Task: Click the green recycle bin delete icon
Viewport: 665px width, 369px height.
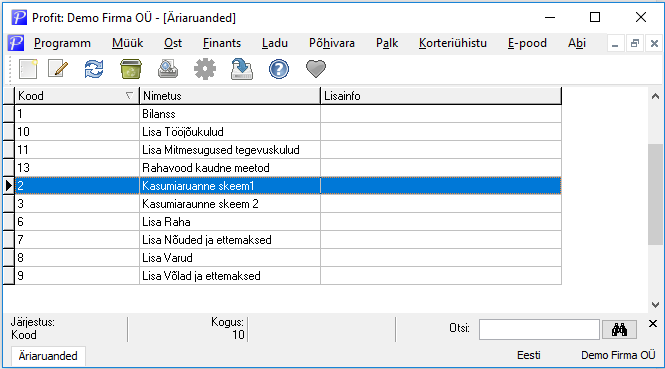Action: 131,69
